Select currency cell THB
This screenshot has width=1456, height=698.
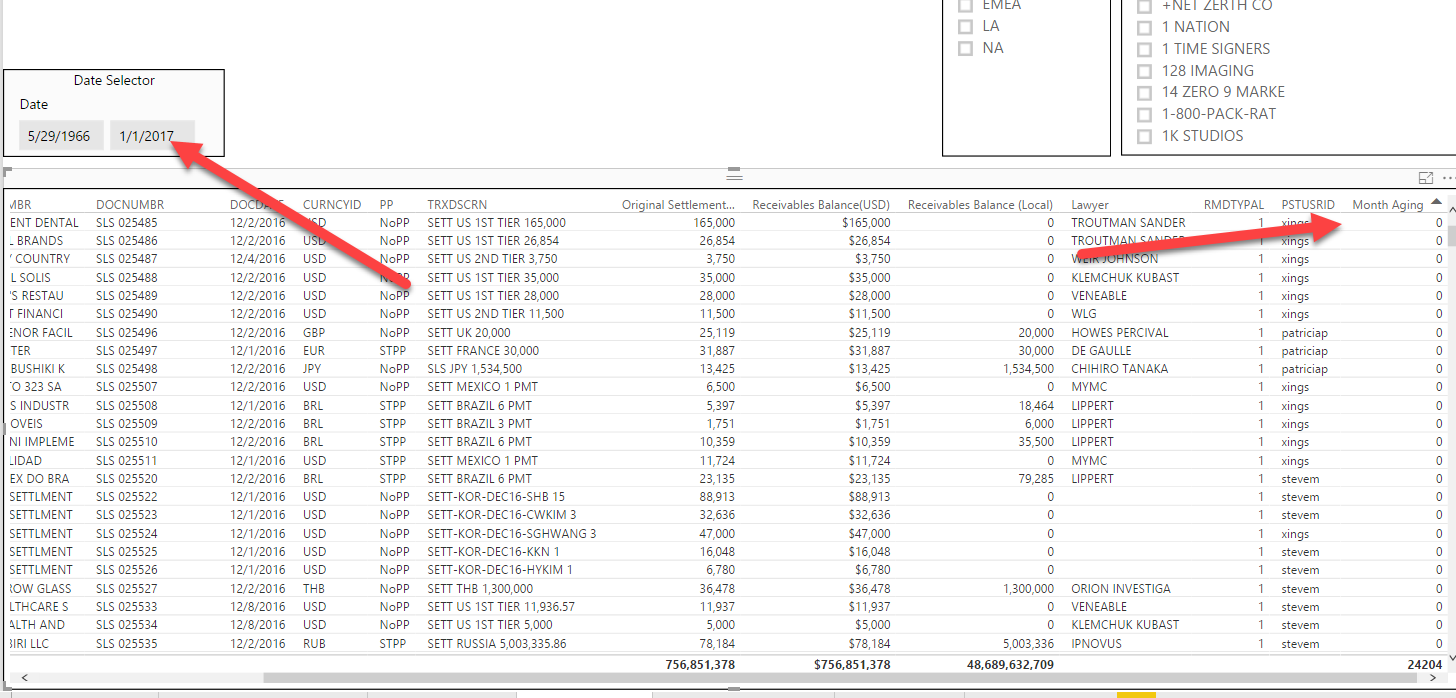[x=314, y=589]
